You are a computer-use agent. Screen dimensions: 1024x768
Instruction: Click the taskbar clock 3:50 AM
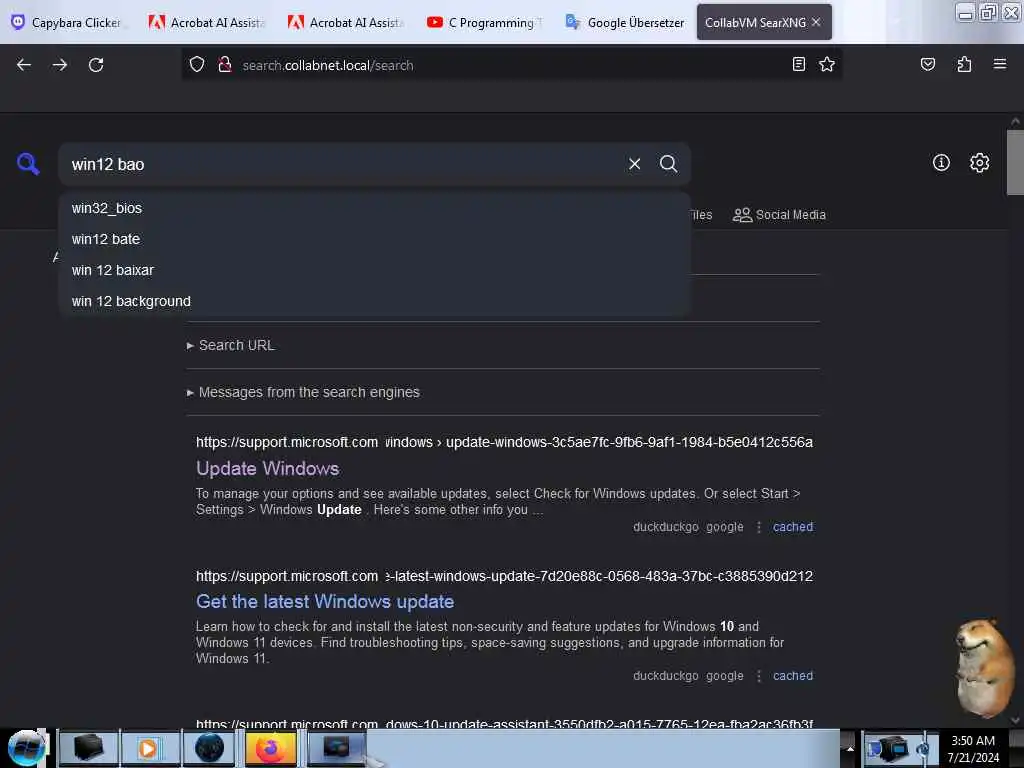pos(972,740)
